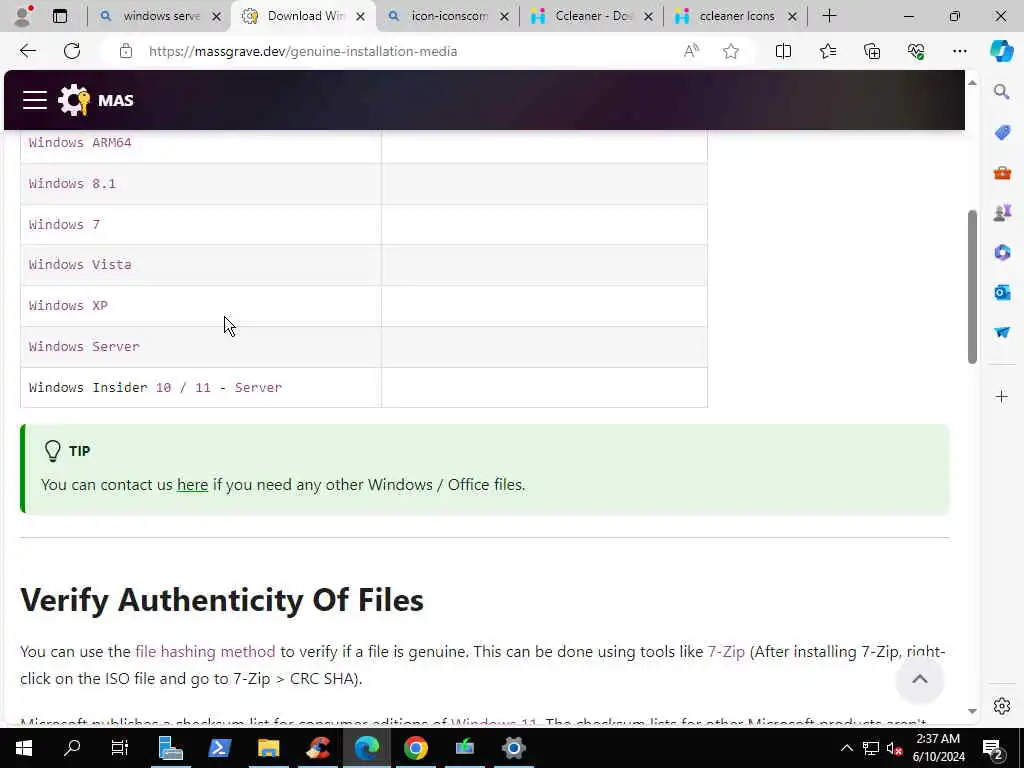Refresh the current page

click(x=72, y=51)
